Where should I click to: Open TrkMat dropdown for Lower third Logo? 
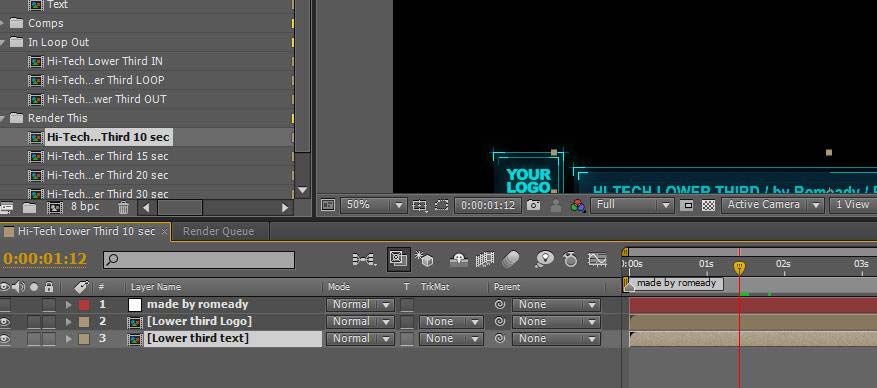pyautogui.click(x=451, y=321)
